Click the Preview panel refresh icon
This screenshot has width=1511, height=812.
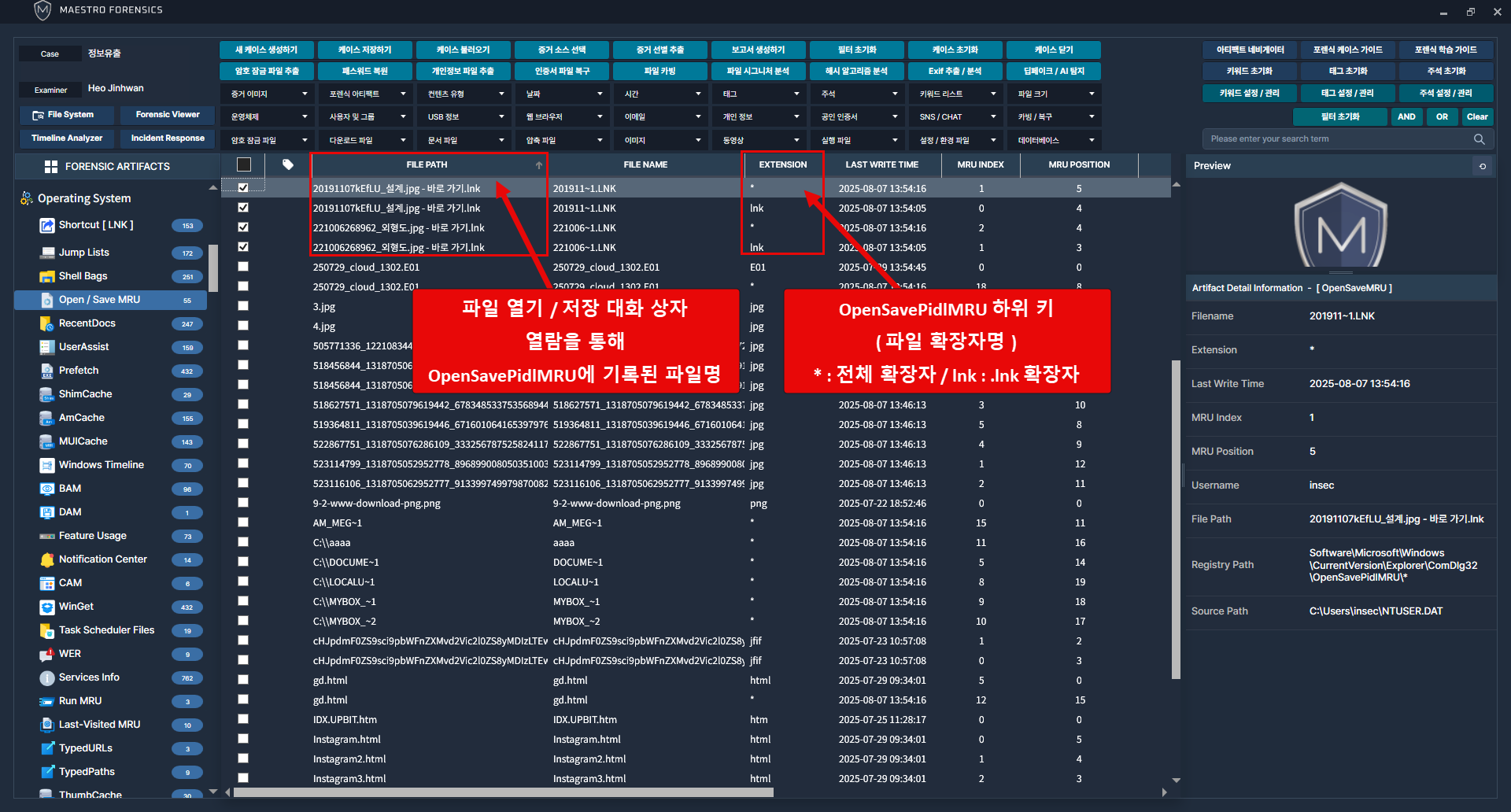tap(1483, 166)
